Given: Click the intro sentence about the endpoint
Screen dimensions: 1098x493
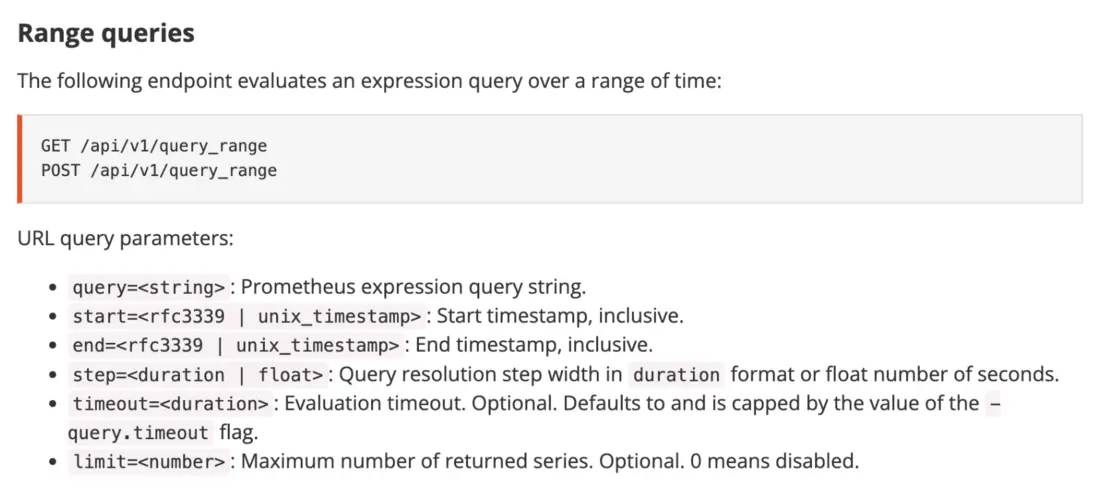Looking at the screenshot, I should coord(368,81).
